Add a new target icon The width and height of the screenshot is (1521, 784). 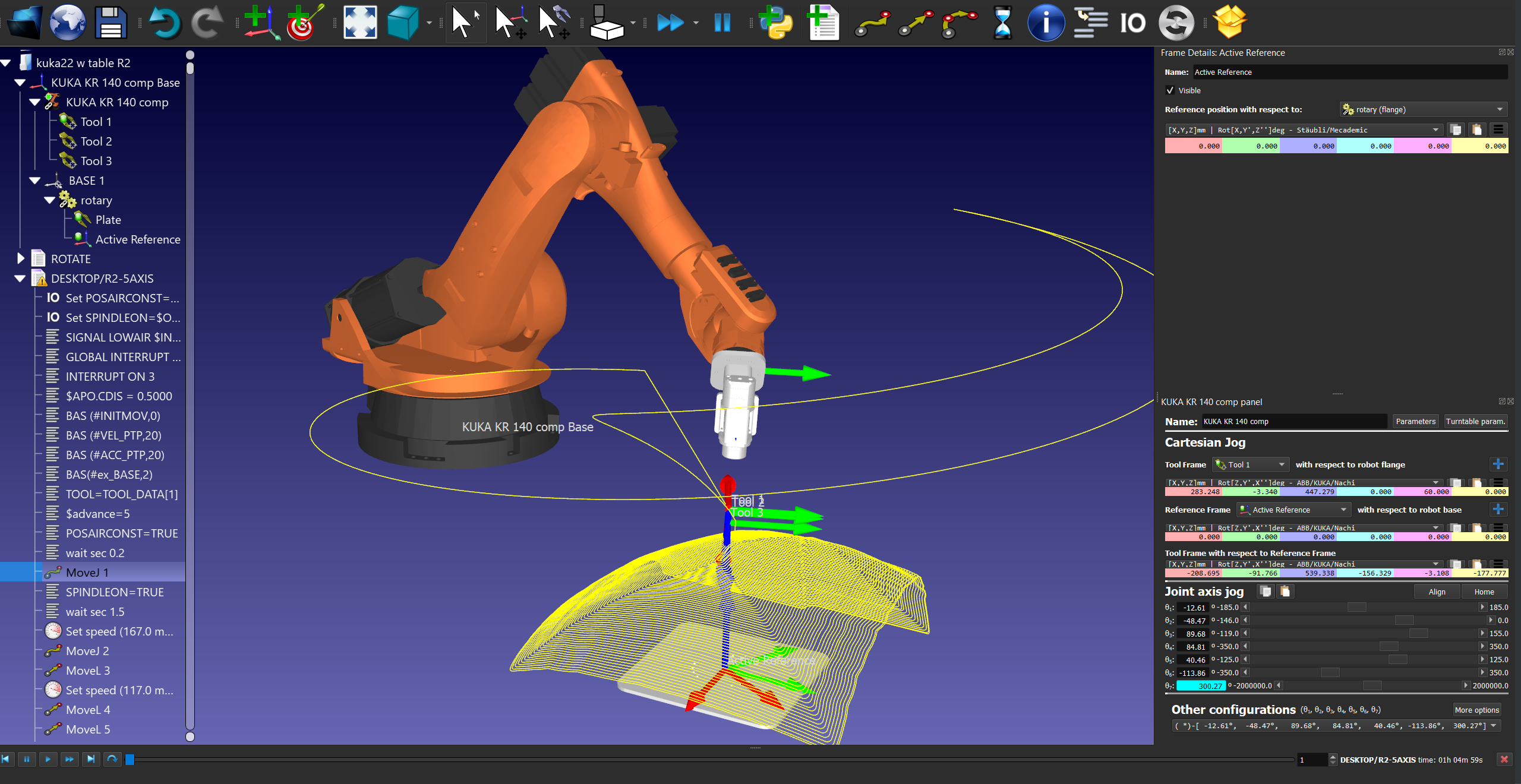click(304, 23)
